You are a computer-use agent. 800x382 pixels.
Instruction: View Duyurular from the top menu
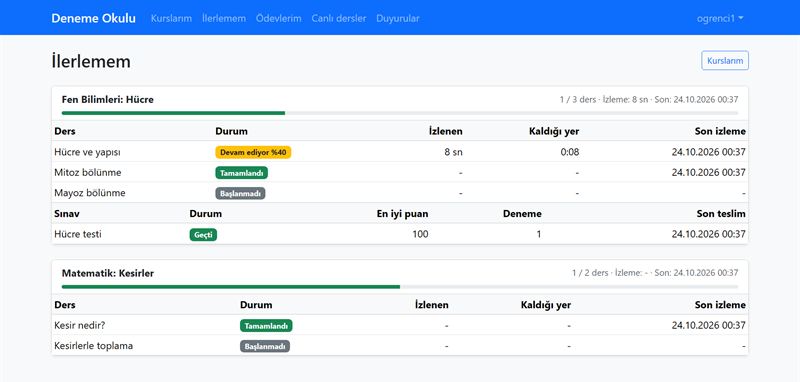click(x=398, y=18)
